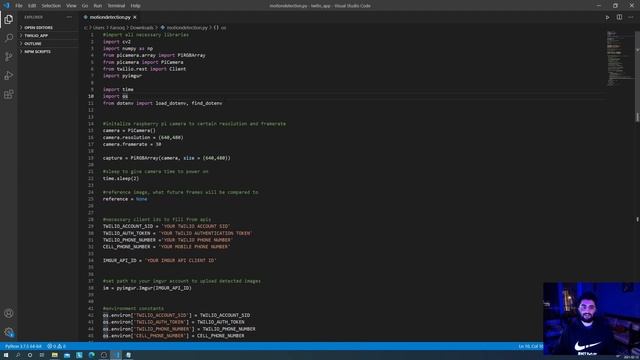Open the File menu

[x=19, y=6]
